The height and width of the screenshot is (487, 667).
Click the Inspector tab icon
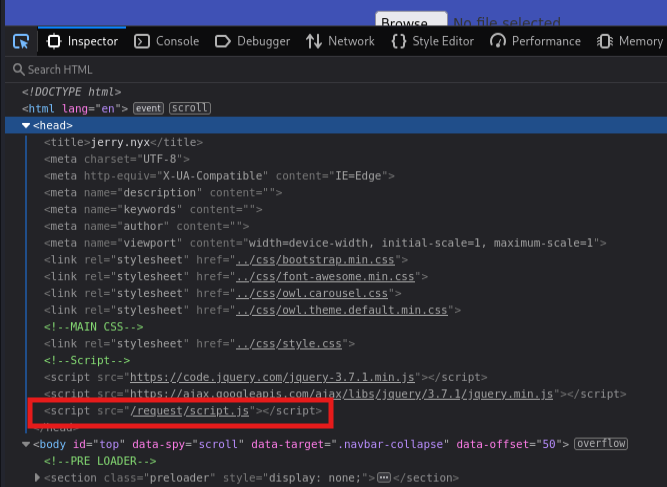pos(54,41)
